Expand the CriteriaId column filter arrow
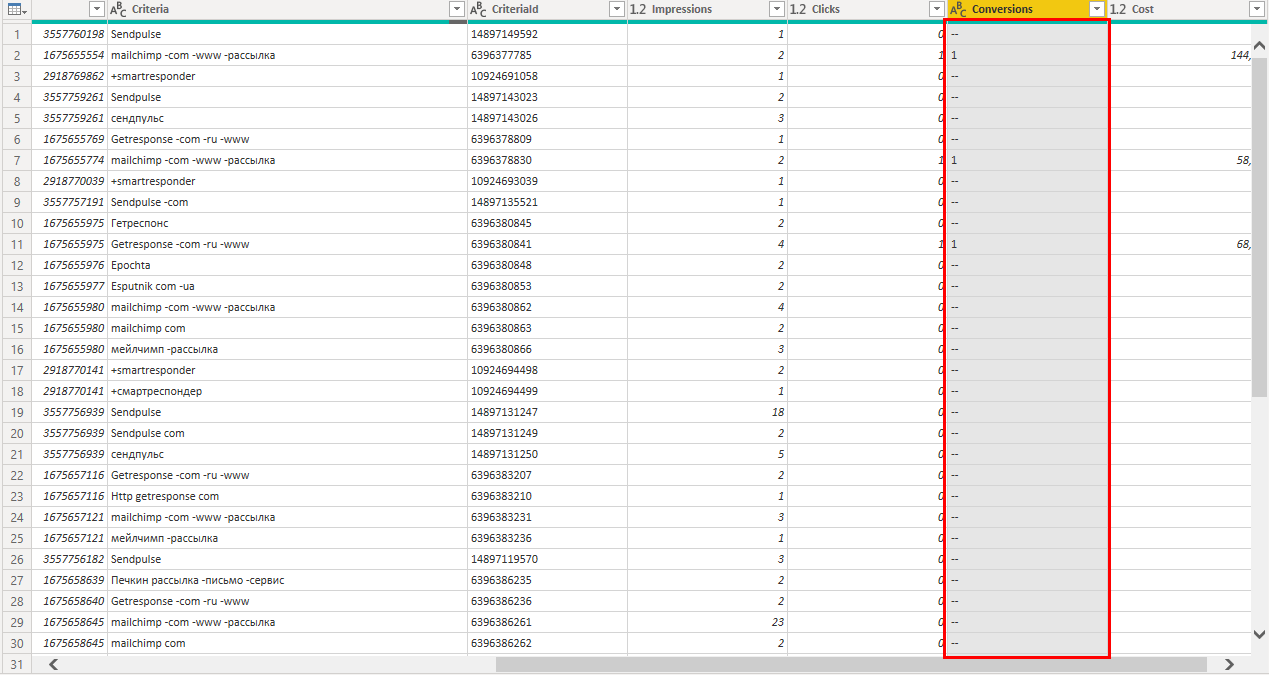Viewport: 1269px width, 675px height. coord(617,9)
